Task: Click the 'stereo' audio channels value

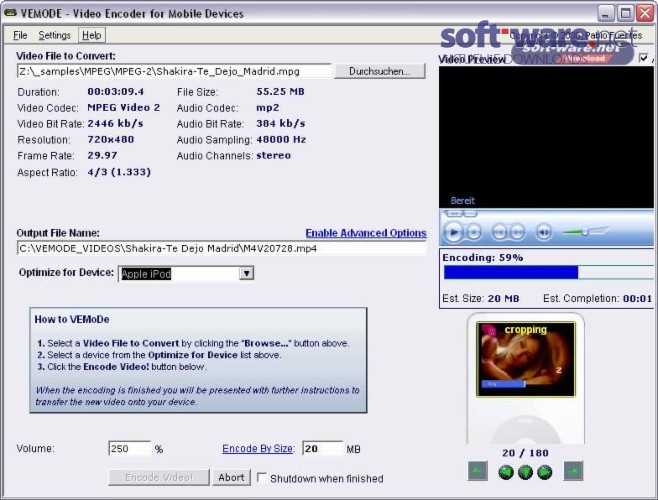Action: [274, 155]
